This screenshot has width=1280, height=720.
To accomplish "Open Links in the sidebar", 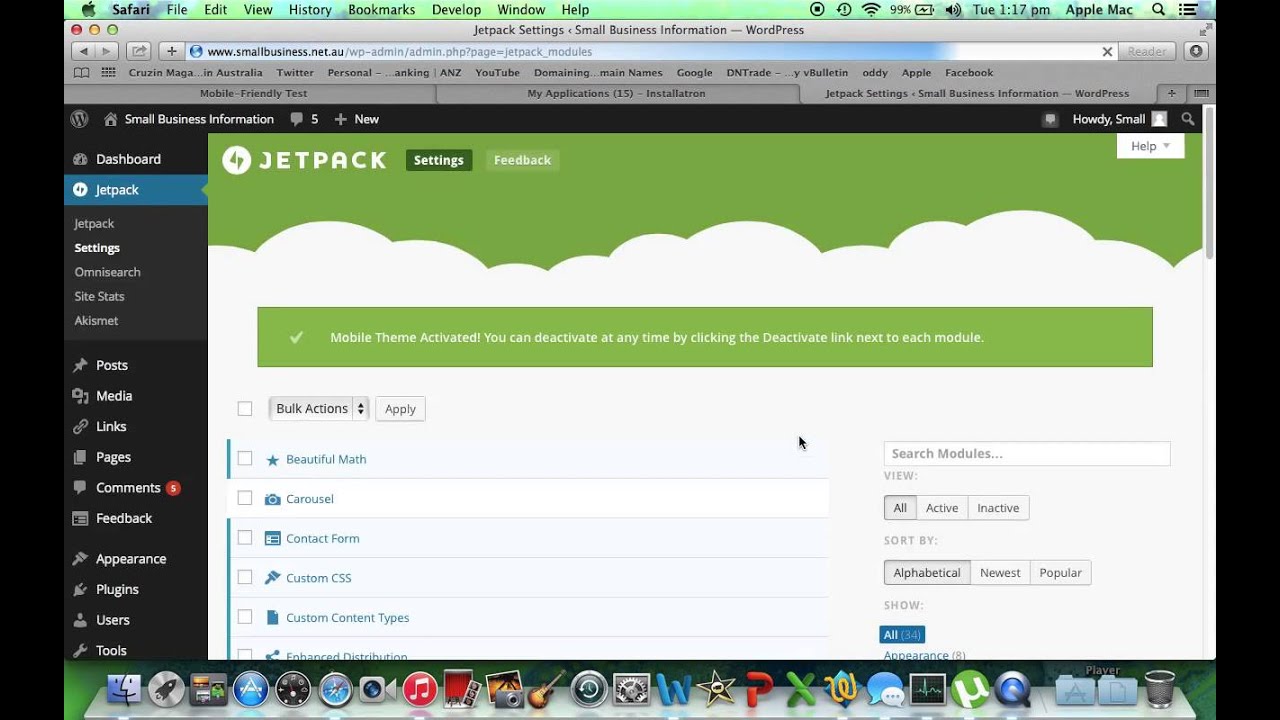I will coord(111,426).
